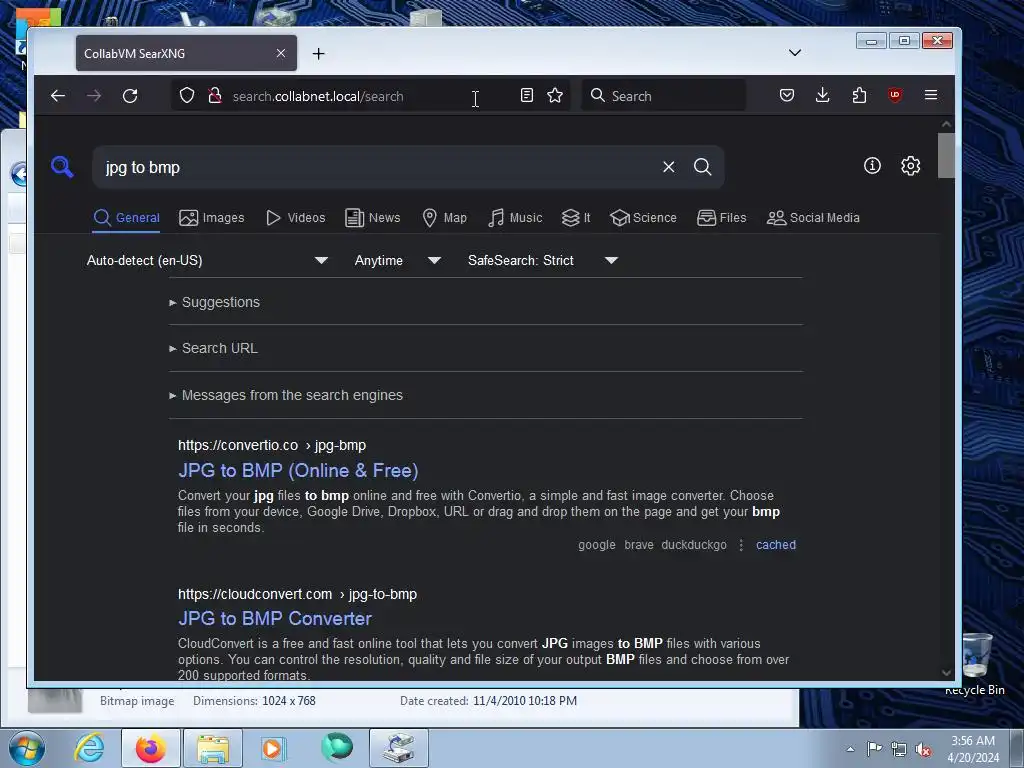
Task: Switch to the Science category
Action: point(643,217)
